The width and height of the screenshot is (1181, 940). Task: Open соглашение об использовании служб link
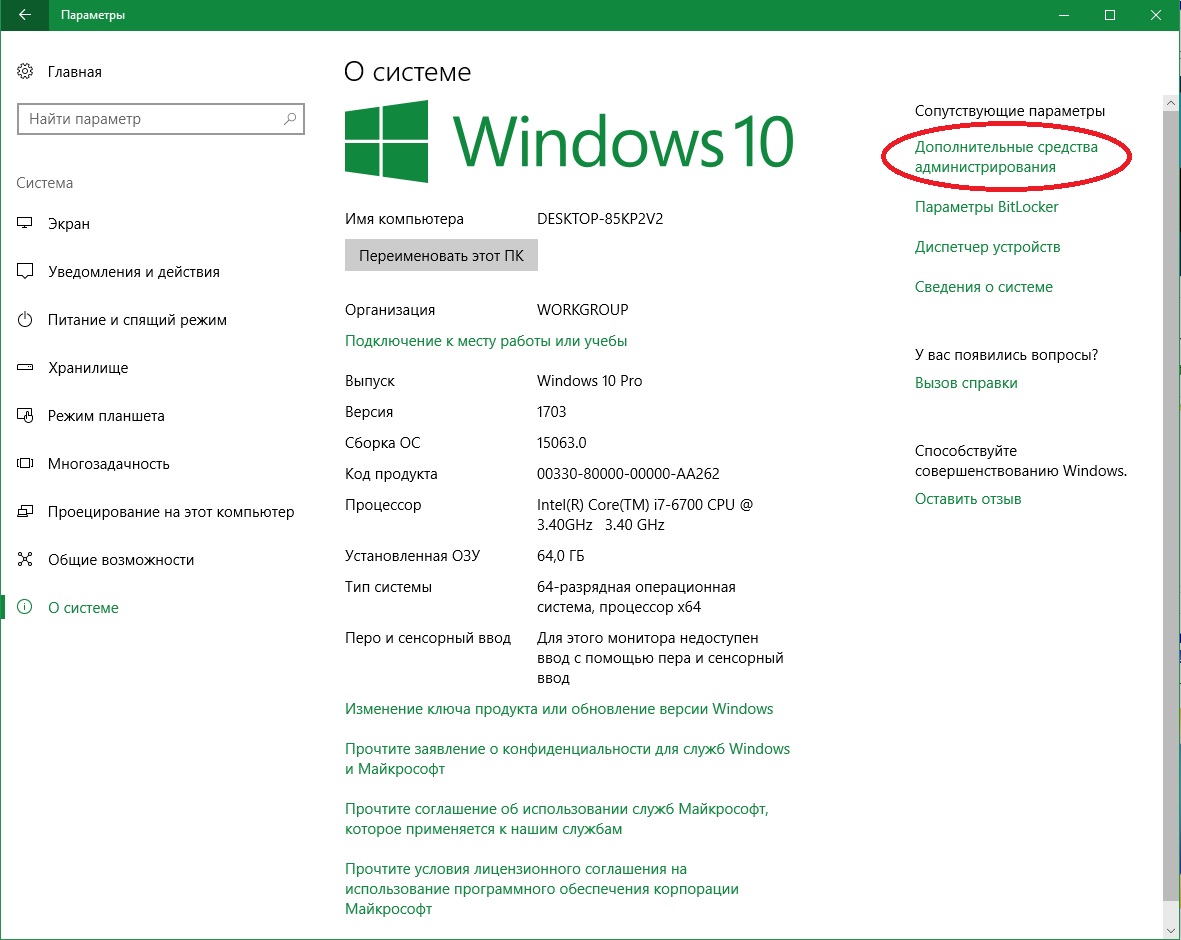tap(557, 819)
